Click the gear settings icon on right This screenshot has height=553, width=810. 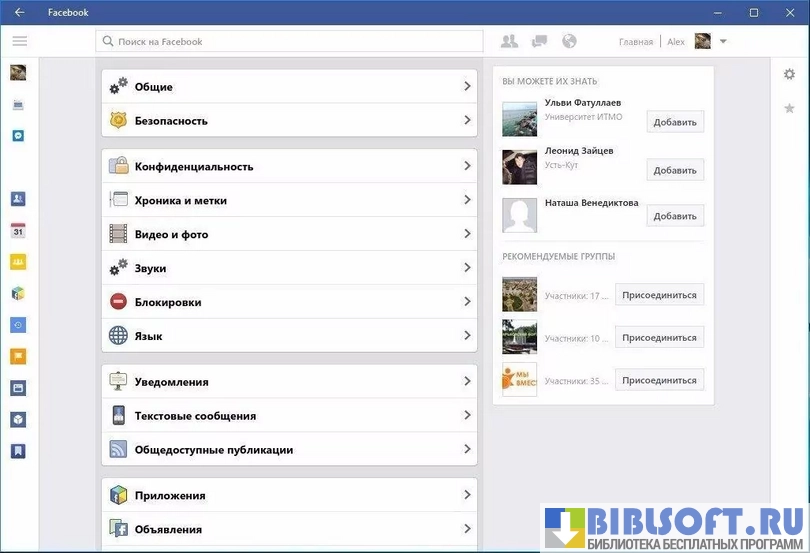pos(789,74)
